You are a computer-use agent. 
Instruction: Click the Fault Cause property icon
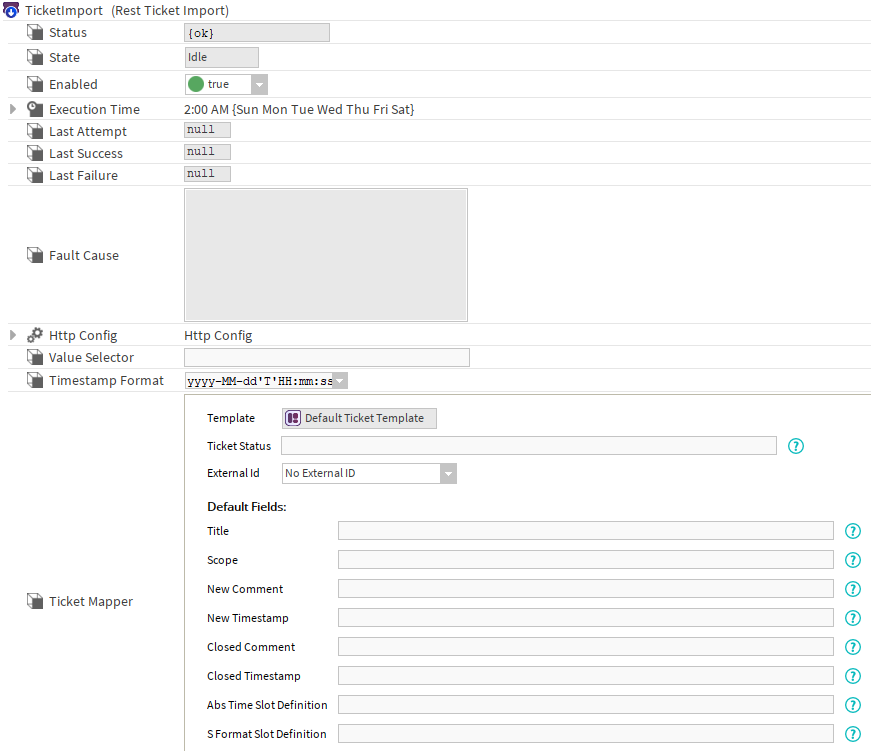pos(35,256)
